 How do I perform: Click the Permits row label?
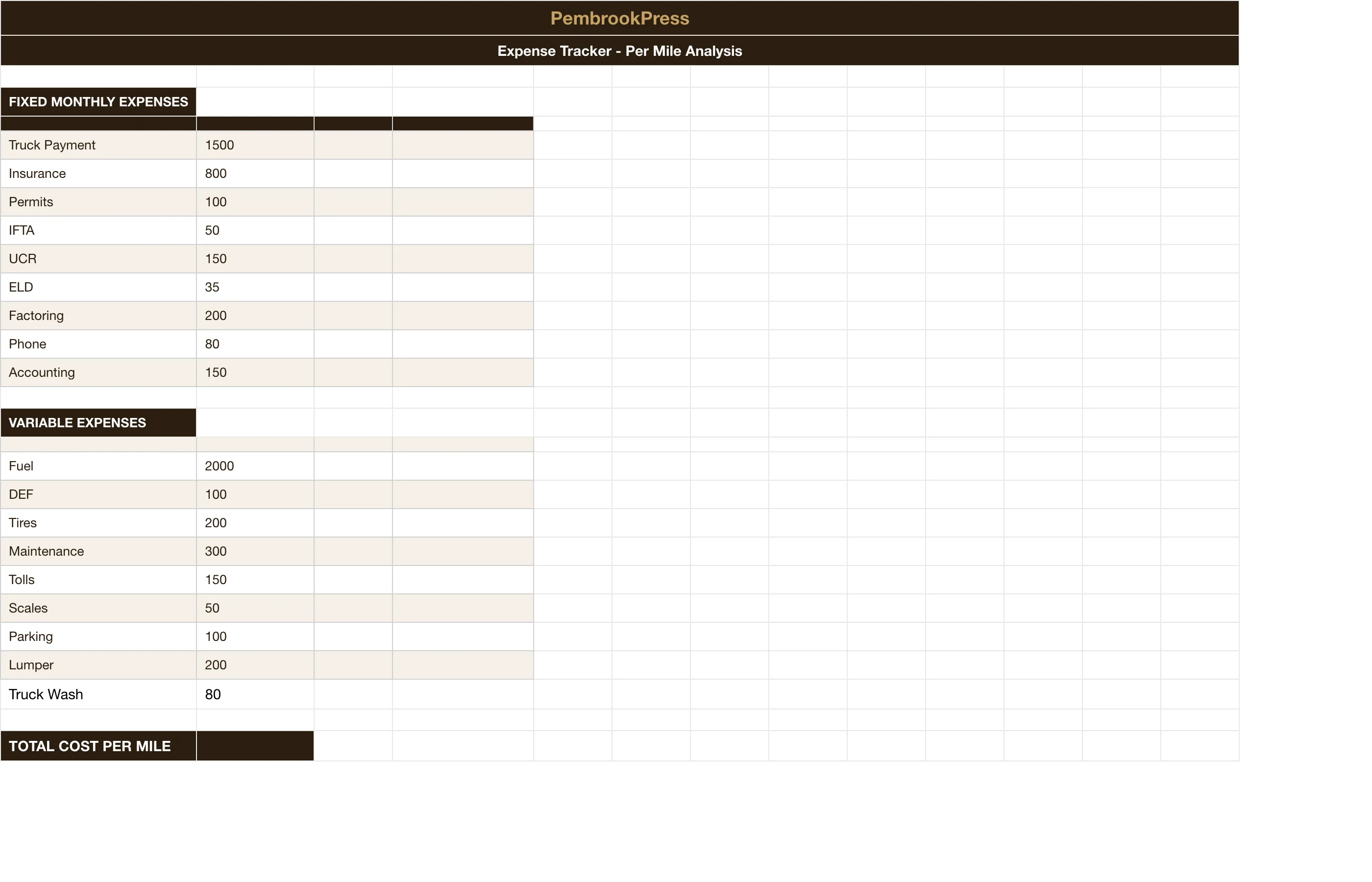click(x=98, y=202)
